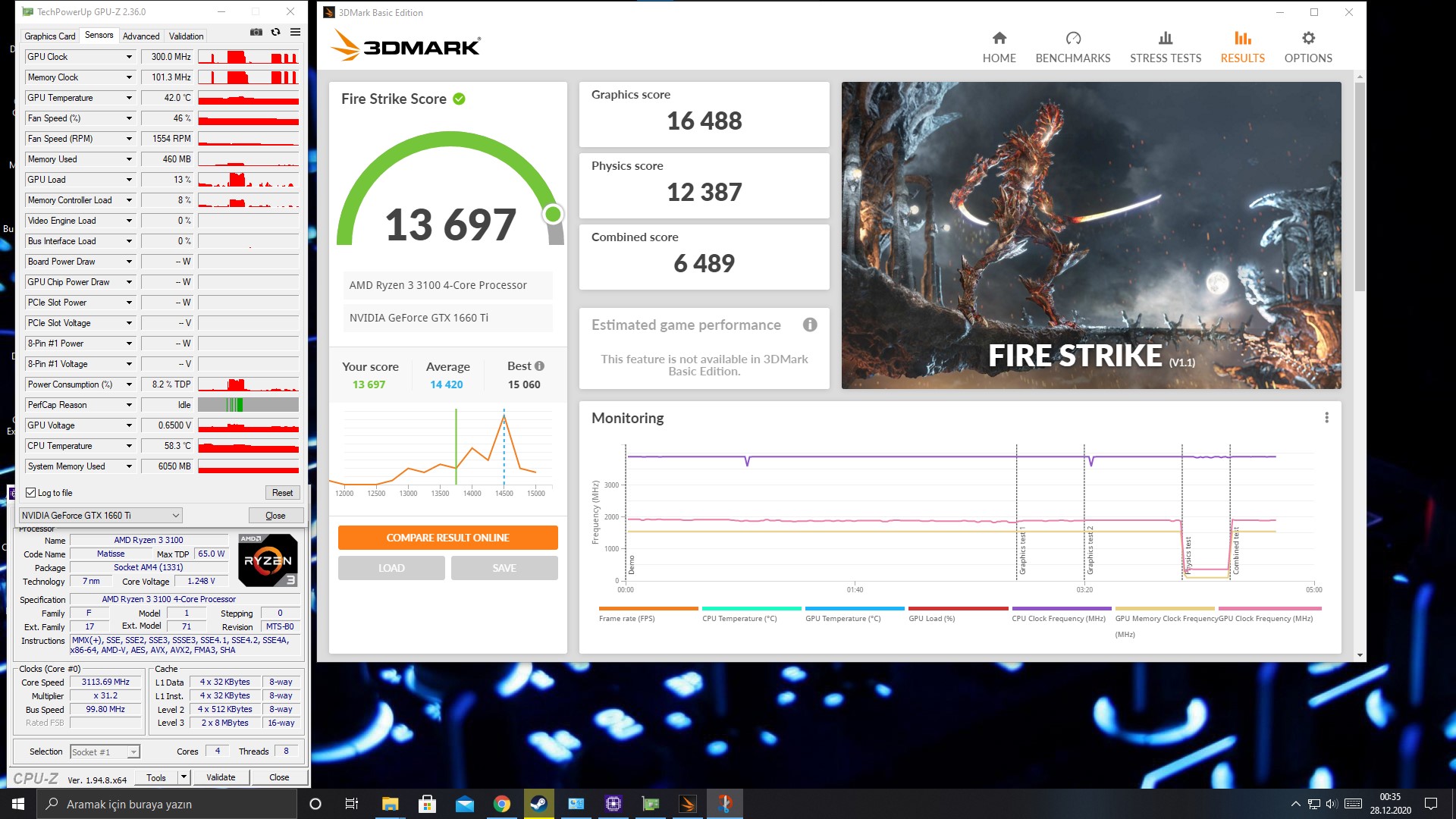This screenshot has height=819, width=1456.
Task: Click the Estimated game performance info icon
Action: [x=810, y=325]
